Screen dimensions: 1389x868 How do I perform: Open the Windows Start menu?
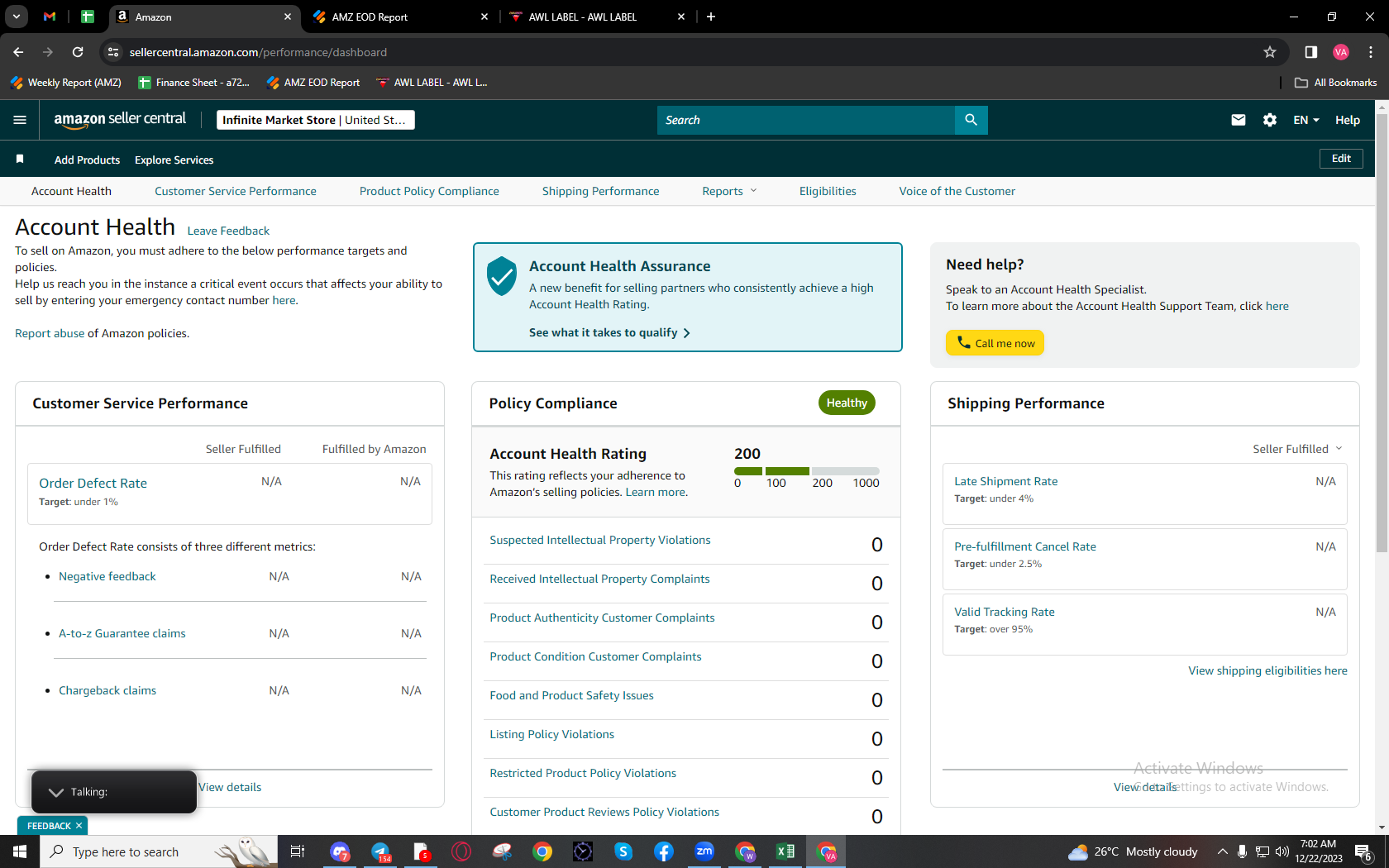20,851
